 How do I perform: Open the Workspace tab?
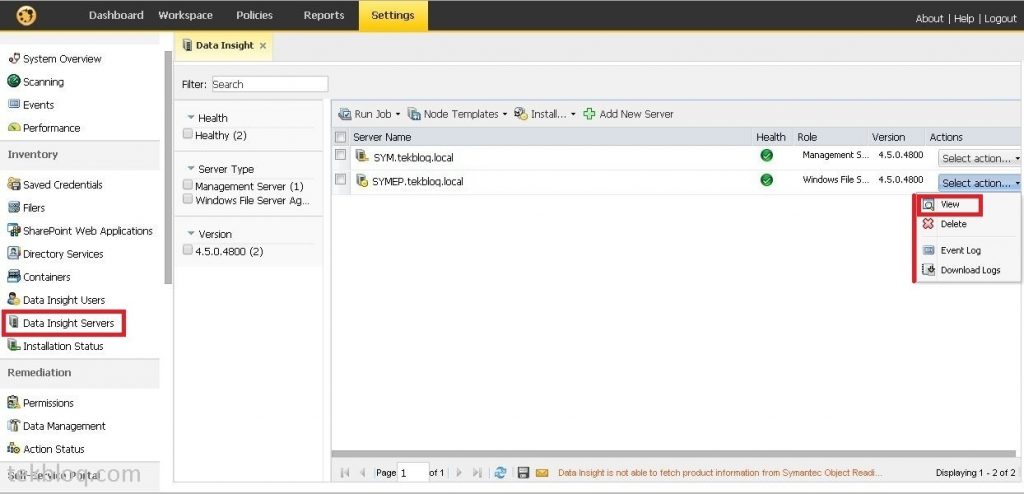coord(185,15)
